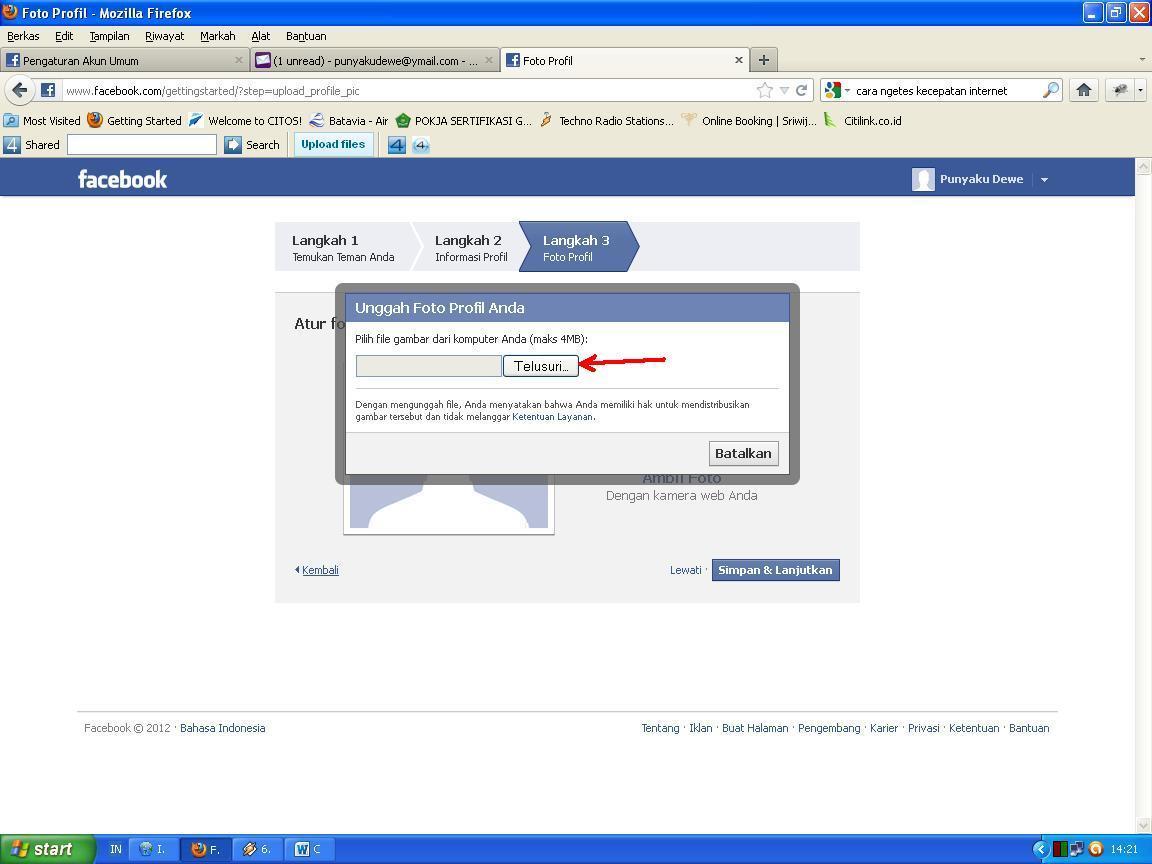Screen dimensions: 1152x864
Task: Open the Ketentuan Layanan link
Action: click(553, 417)
